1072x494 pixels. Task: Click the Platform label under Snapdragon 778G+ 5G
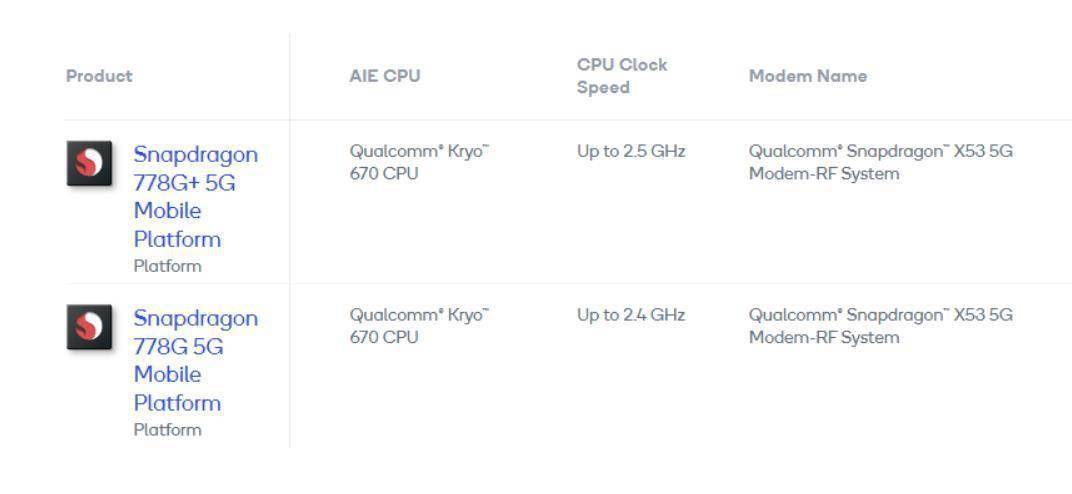(167, 266)
